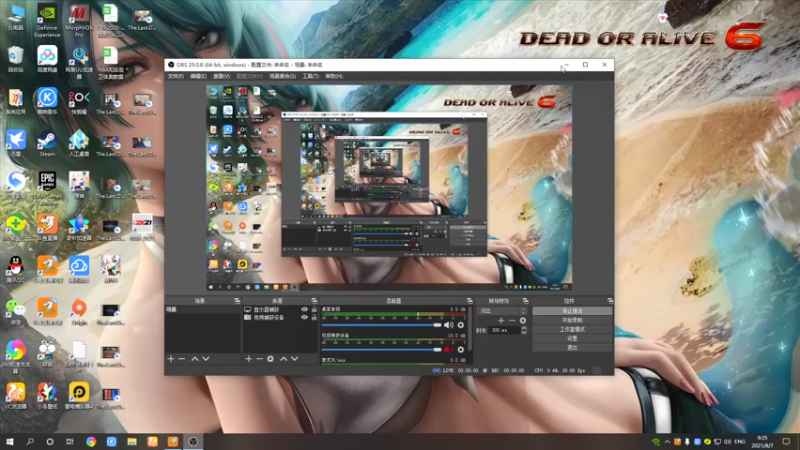Viewport: 800px width, 450px height.
Task: Select the Steam desktop icon
Action: click(x=47, y=144)
